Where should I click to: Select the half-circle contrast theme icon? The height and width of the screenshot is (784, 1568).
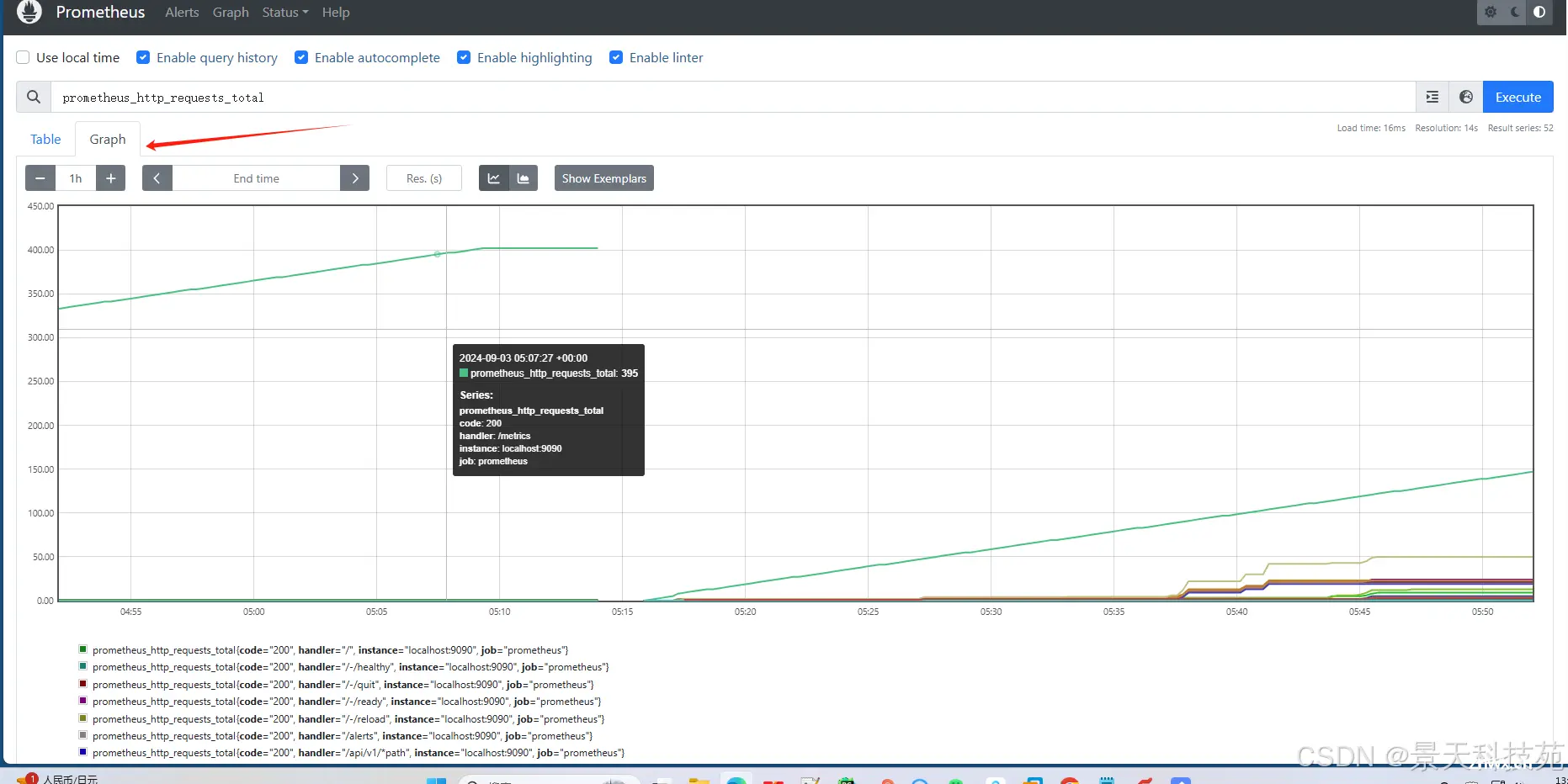pos(1539,12)
